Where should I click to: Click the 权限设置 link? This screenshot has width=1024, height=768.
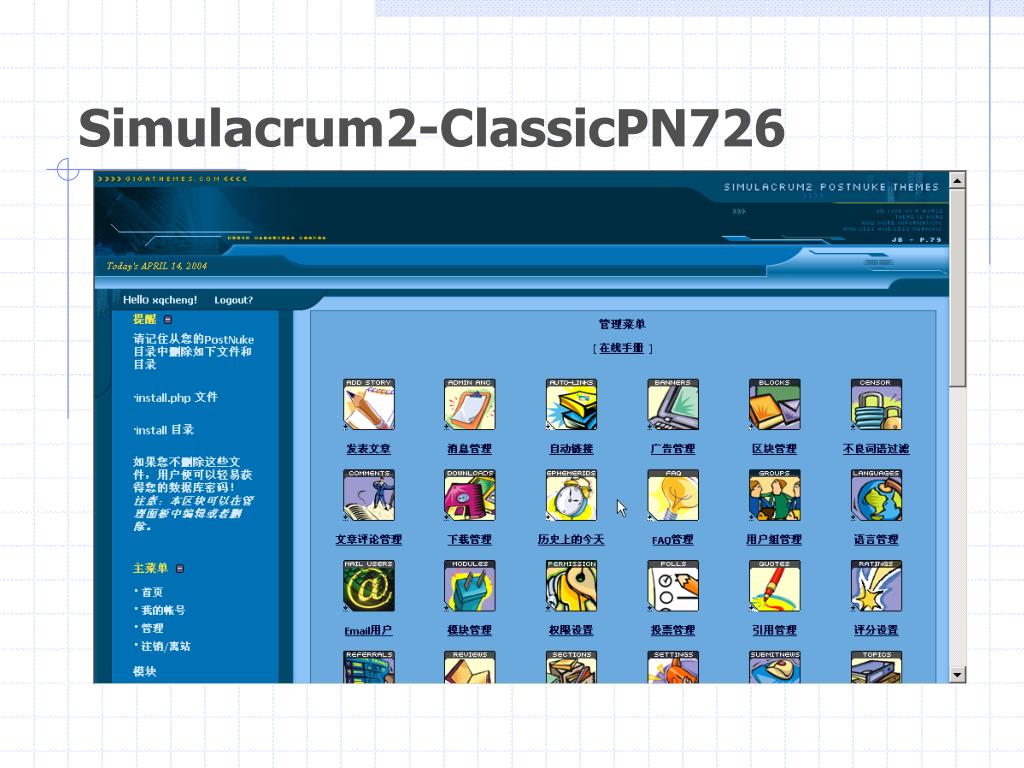(571, 630)
